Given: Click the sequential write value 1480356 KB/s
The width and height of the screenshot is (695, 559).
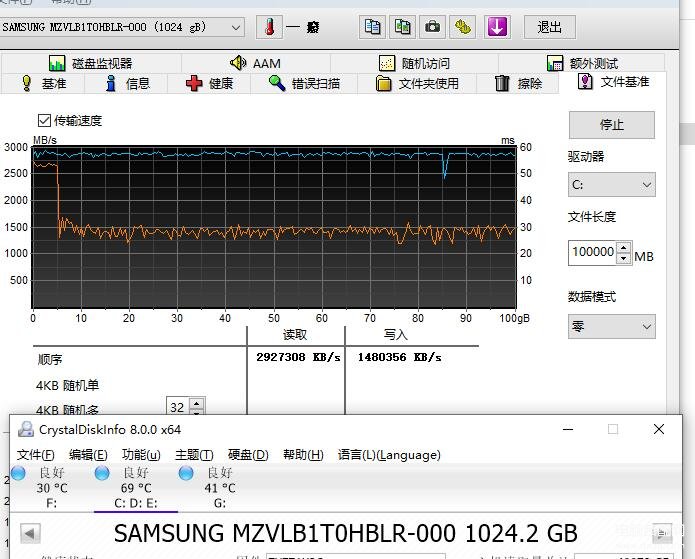Looking at the screenshot, I should click(x=399, y=357).
